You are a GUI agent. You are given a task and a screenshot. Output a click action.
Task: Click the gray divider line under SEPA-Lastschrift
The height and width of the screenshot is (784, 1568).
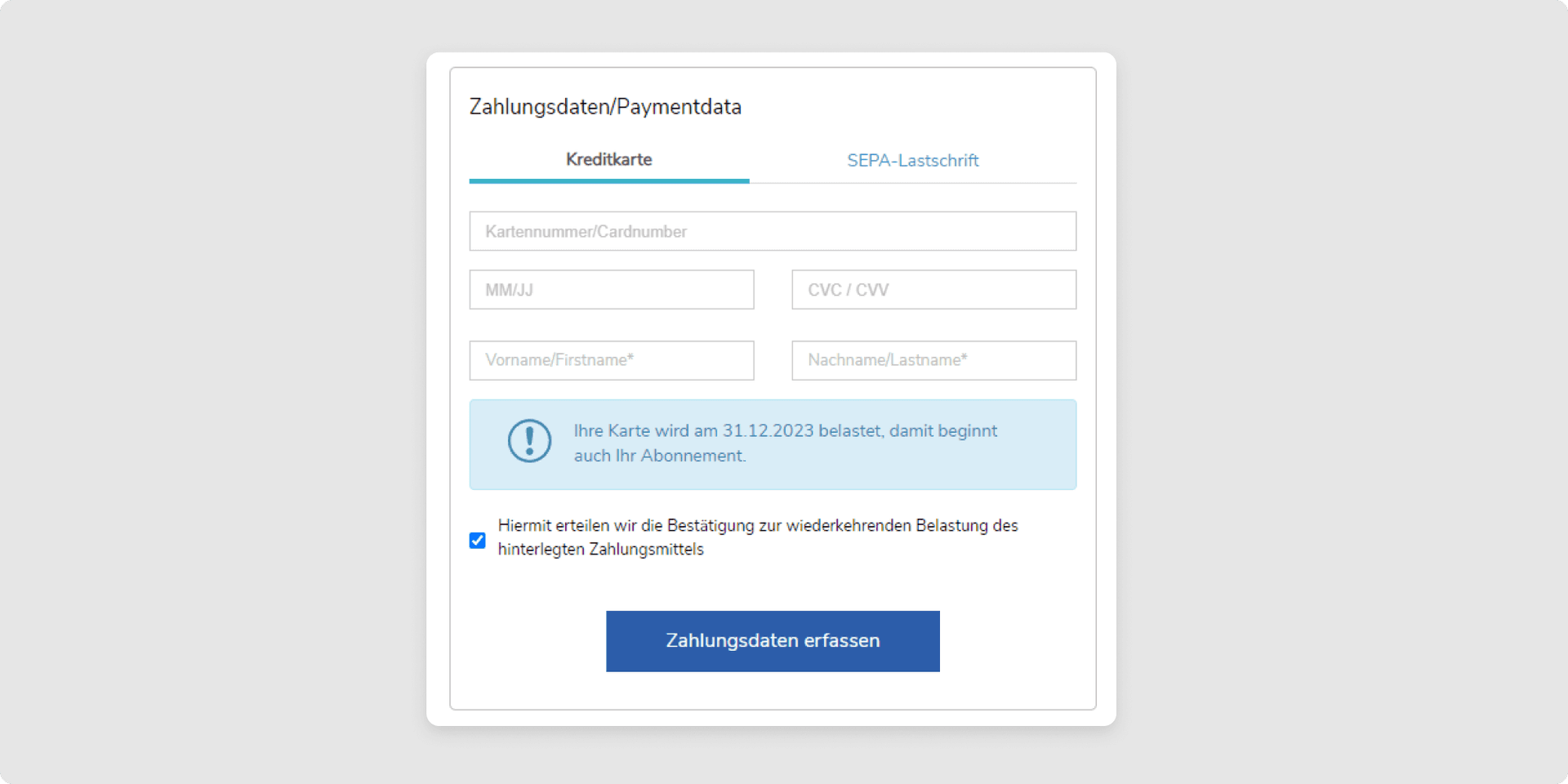pyautogui.click(x=912, y=183)
